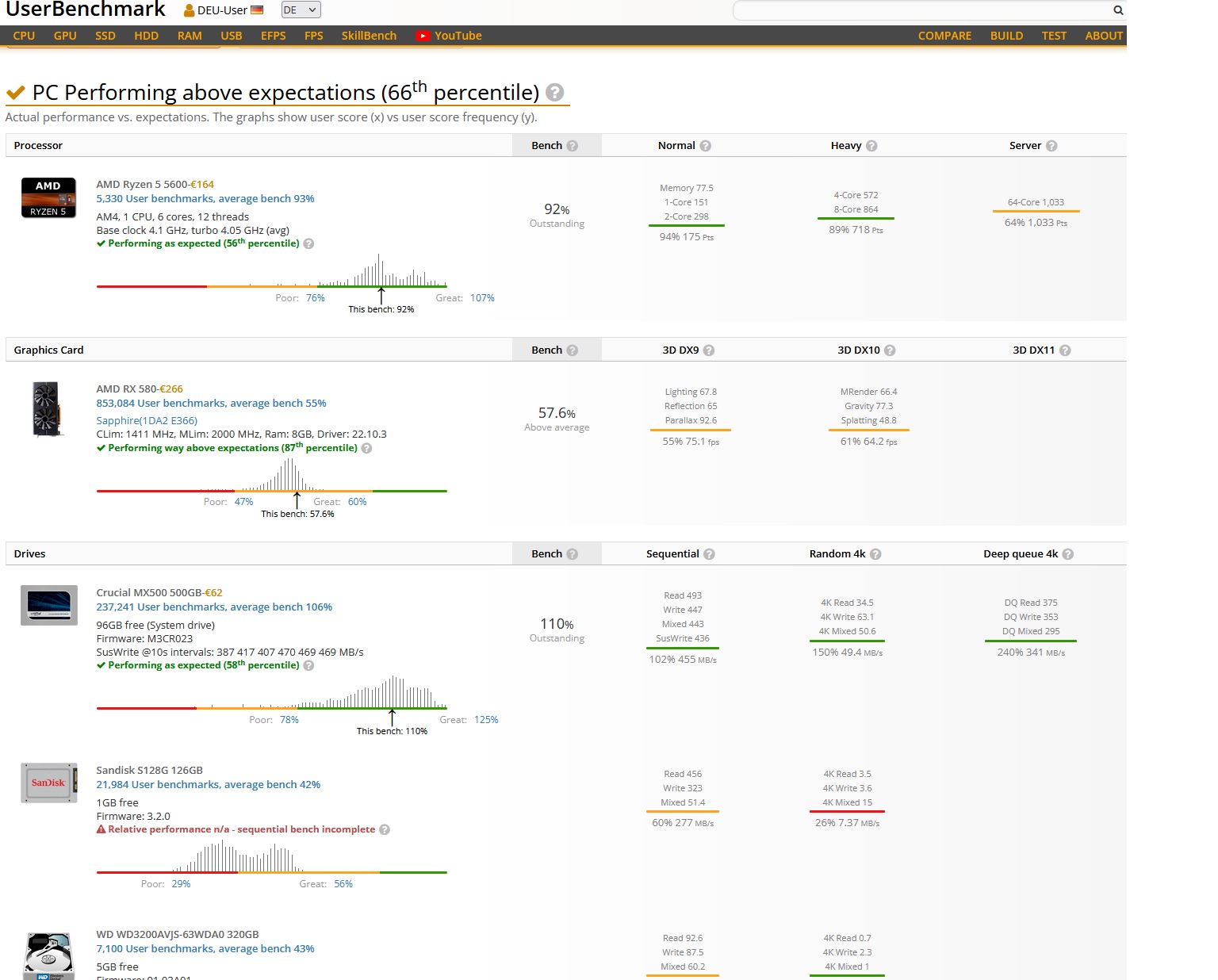Image resolution: width=1218 pixels, height=980 pixels.
Task: Click the search magnifier icon
Action: point(1118,10)
